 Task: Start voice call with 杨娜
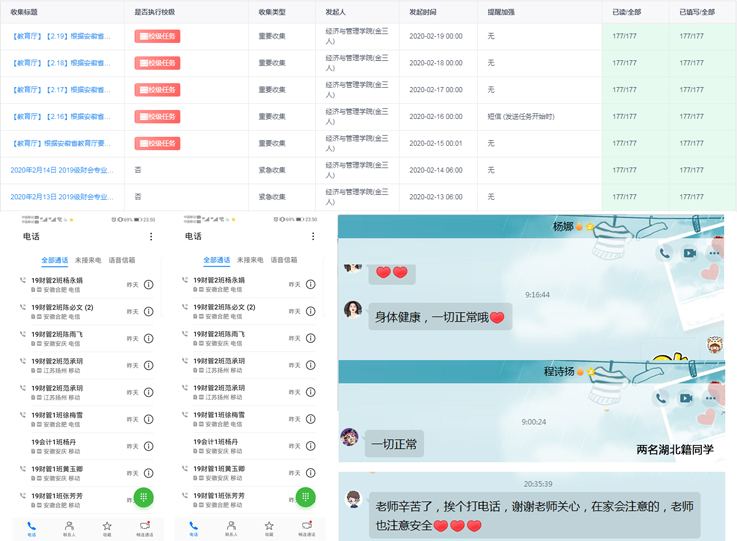[x=665, y=254]
